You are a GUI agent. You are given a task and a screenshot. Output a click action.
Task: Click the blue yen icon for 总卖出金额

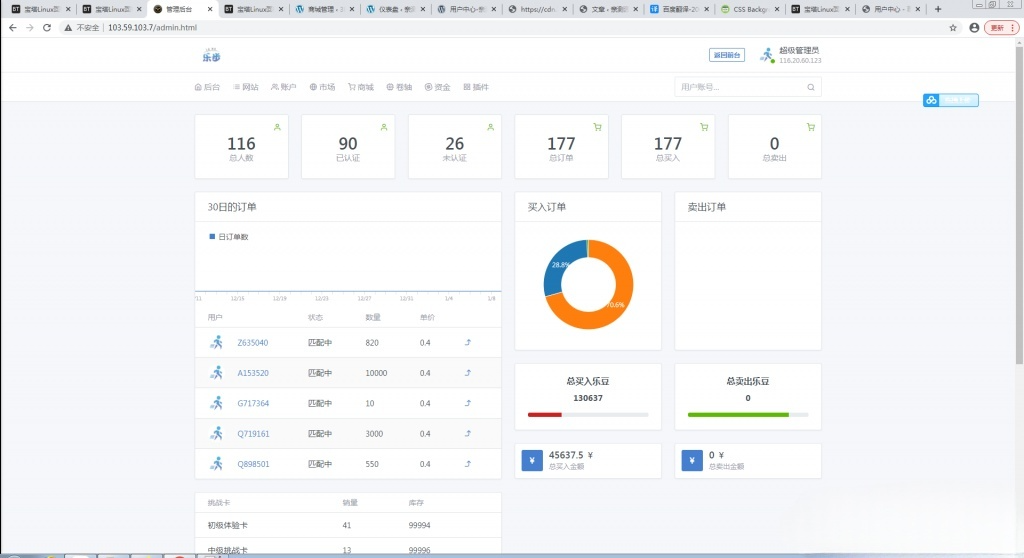[692, 460]
